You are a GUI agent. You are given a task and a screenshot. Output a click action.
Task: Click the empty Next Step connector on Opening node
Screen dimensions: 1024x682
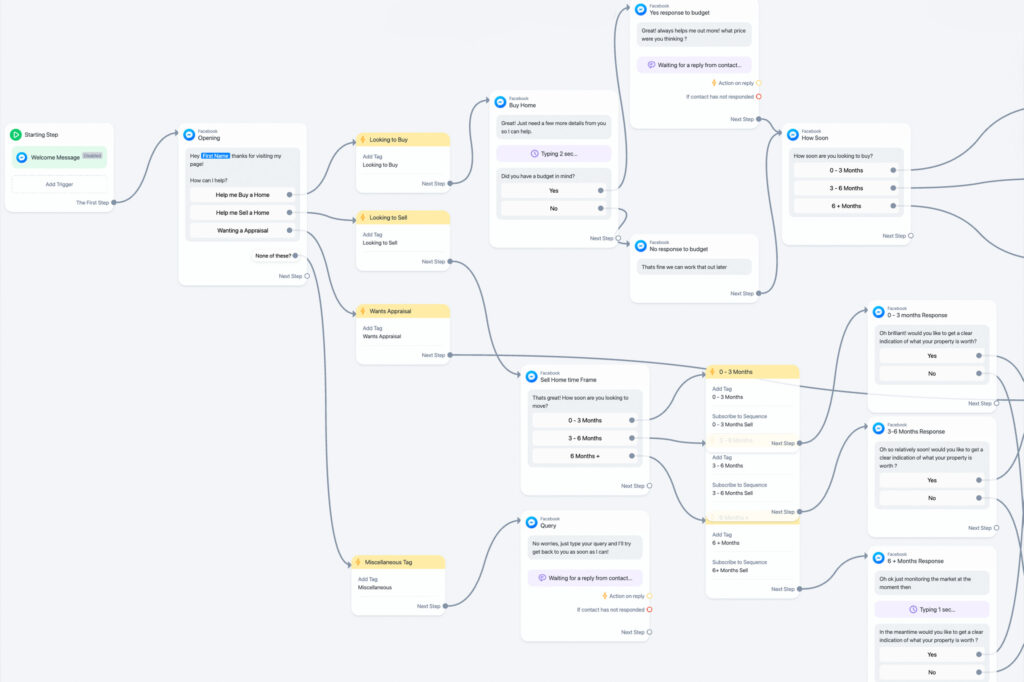coord(307,276)
